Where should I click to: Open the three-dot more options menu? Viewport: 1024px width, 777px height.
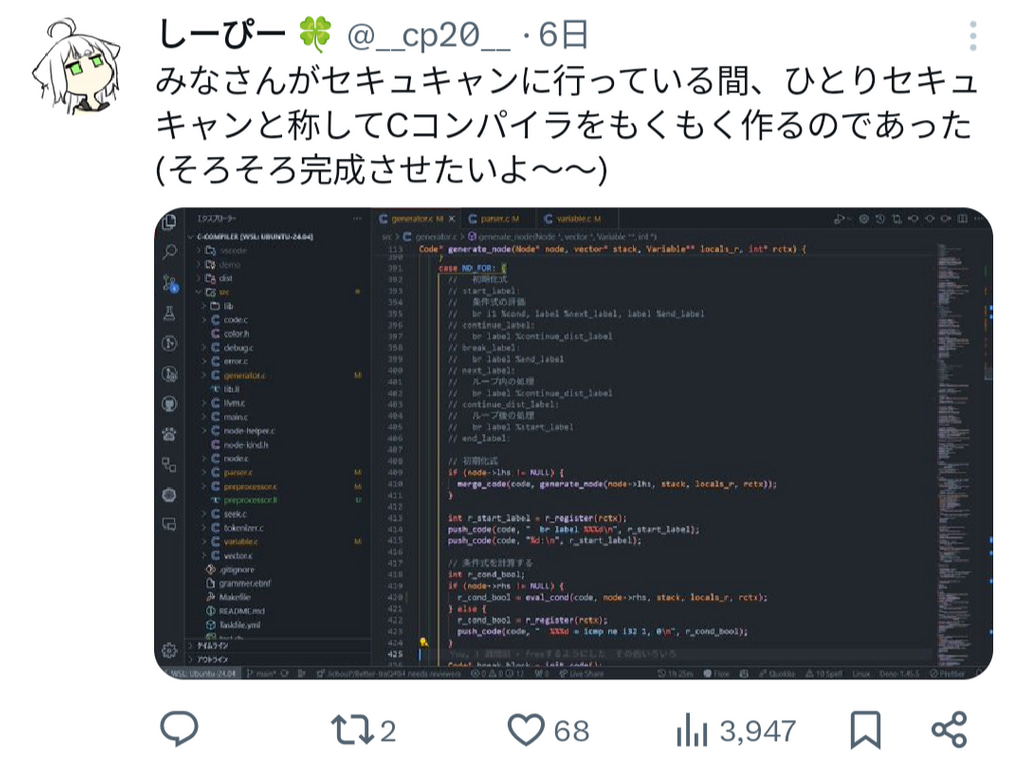[x=973, y=36]
